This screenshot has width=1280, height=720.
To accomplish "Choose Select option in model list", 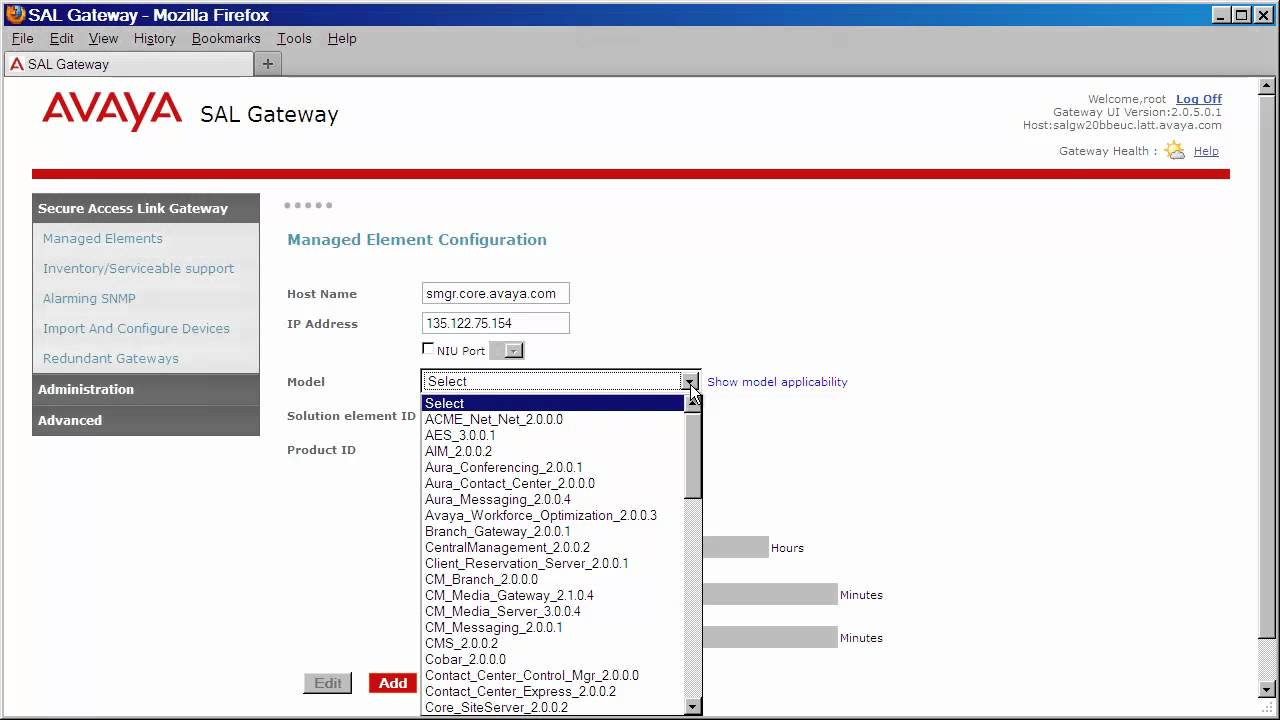I will (553, 403).
